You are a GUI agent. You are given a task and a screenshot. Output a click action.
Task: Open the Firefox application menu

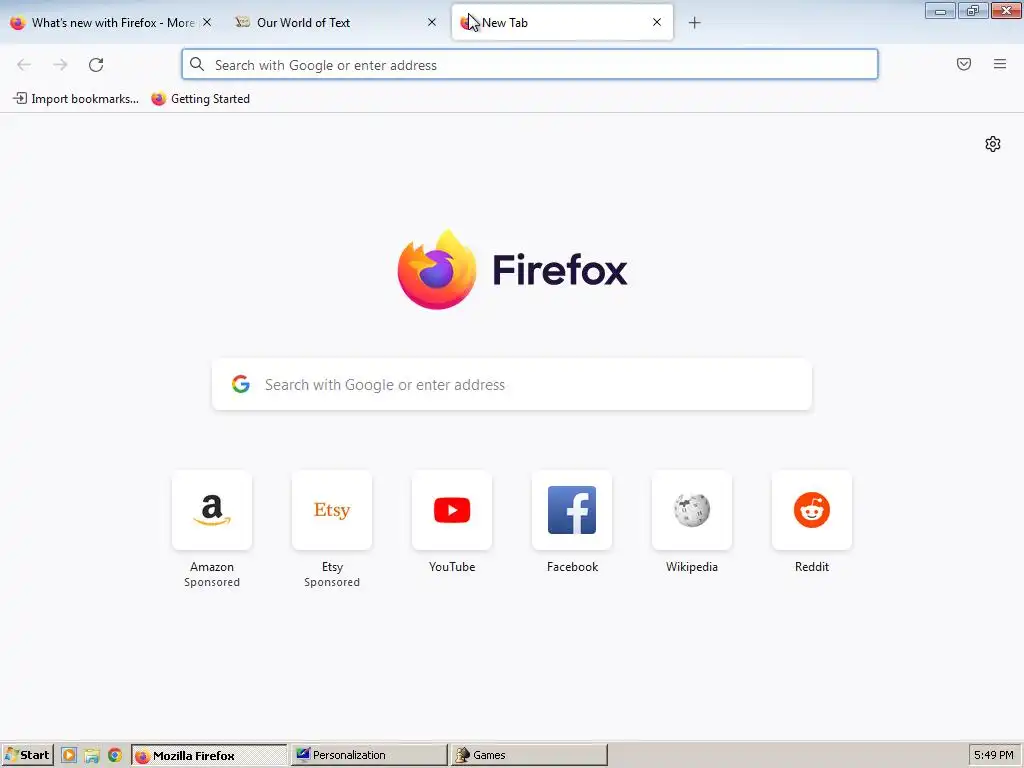pyautogui.click(x=1000, y=64)
